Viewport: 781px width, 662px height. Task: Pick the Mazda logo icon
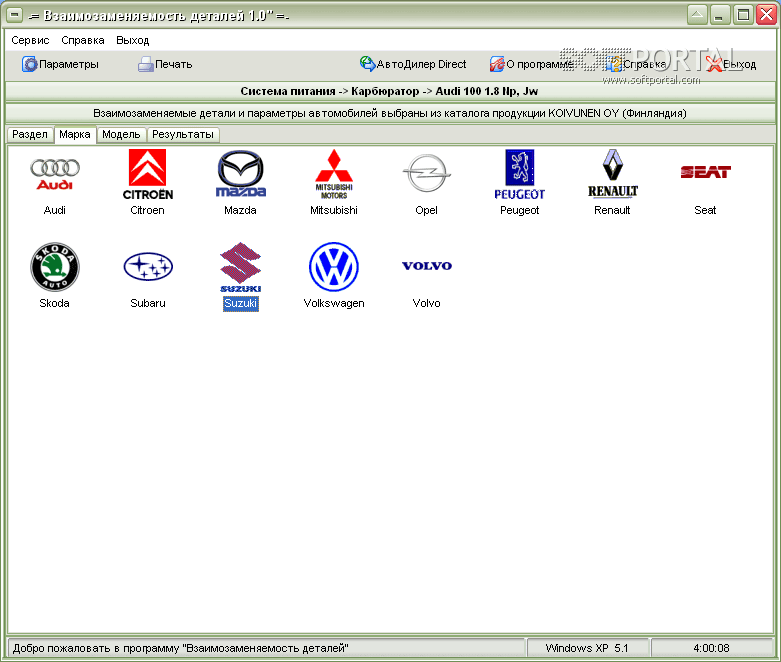click(x=241, y=173)
